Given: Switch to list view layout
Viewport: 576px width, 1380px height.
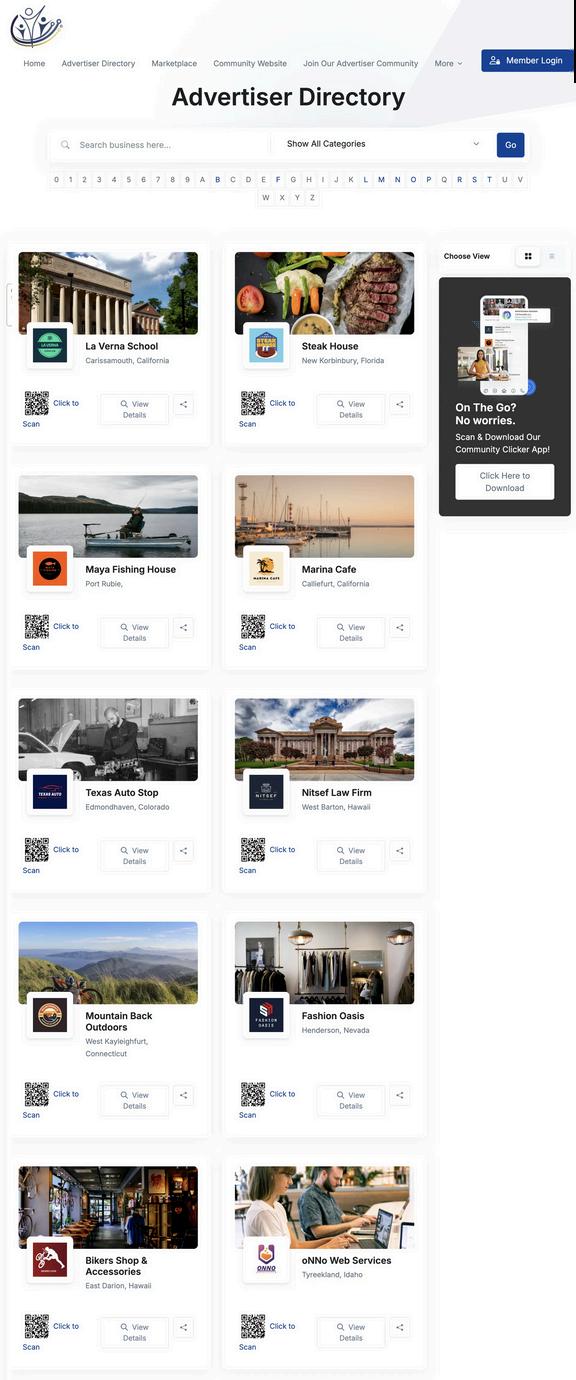Looking at the screenshot, I should (x=551, y=256).
